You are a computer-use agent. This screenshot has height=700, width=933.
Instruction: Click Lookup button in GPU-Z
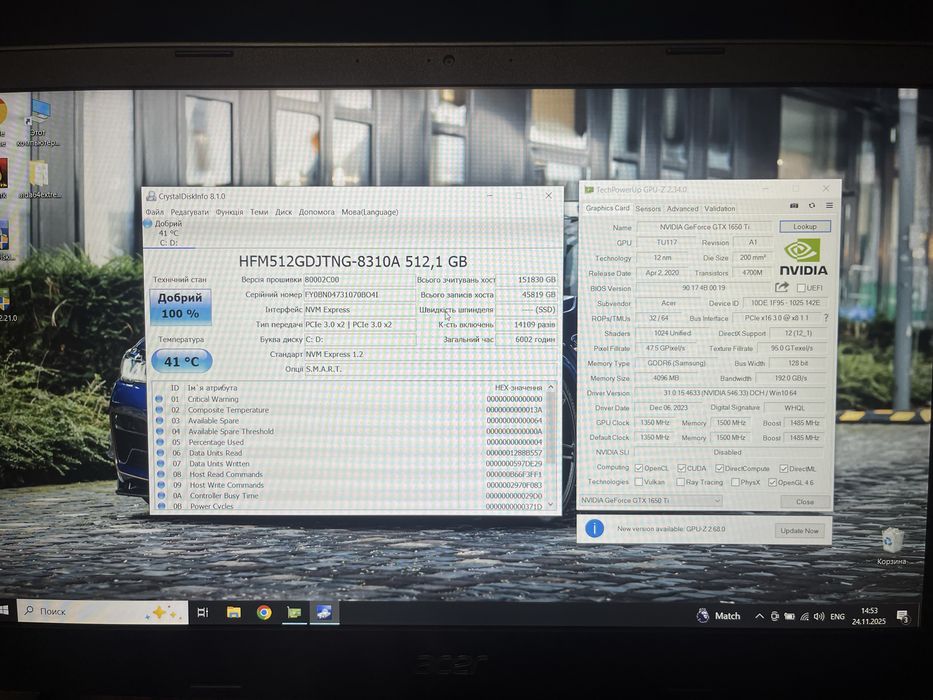click(x=804, y=226)
